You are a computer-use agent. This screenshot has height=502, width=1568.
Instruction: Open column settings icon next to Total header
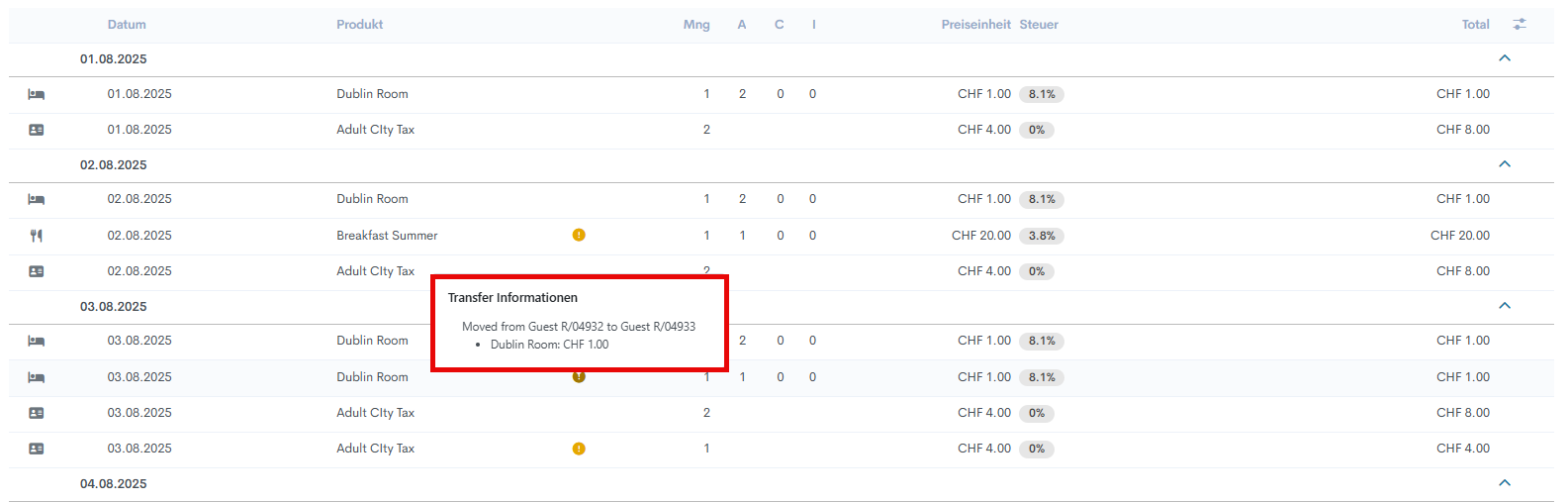(x=1520, y=24)
